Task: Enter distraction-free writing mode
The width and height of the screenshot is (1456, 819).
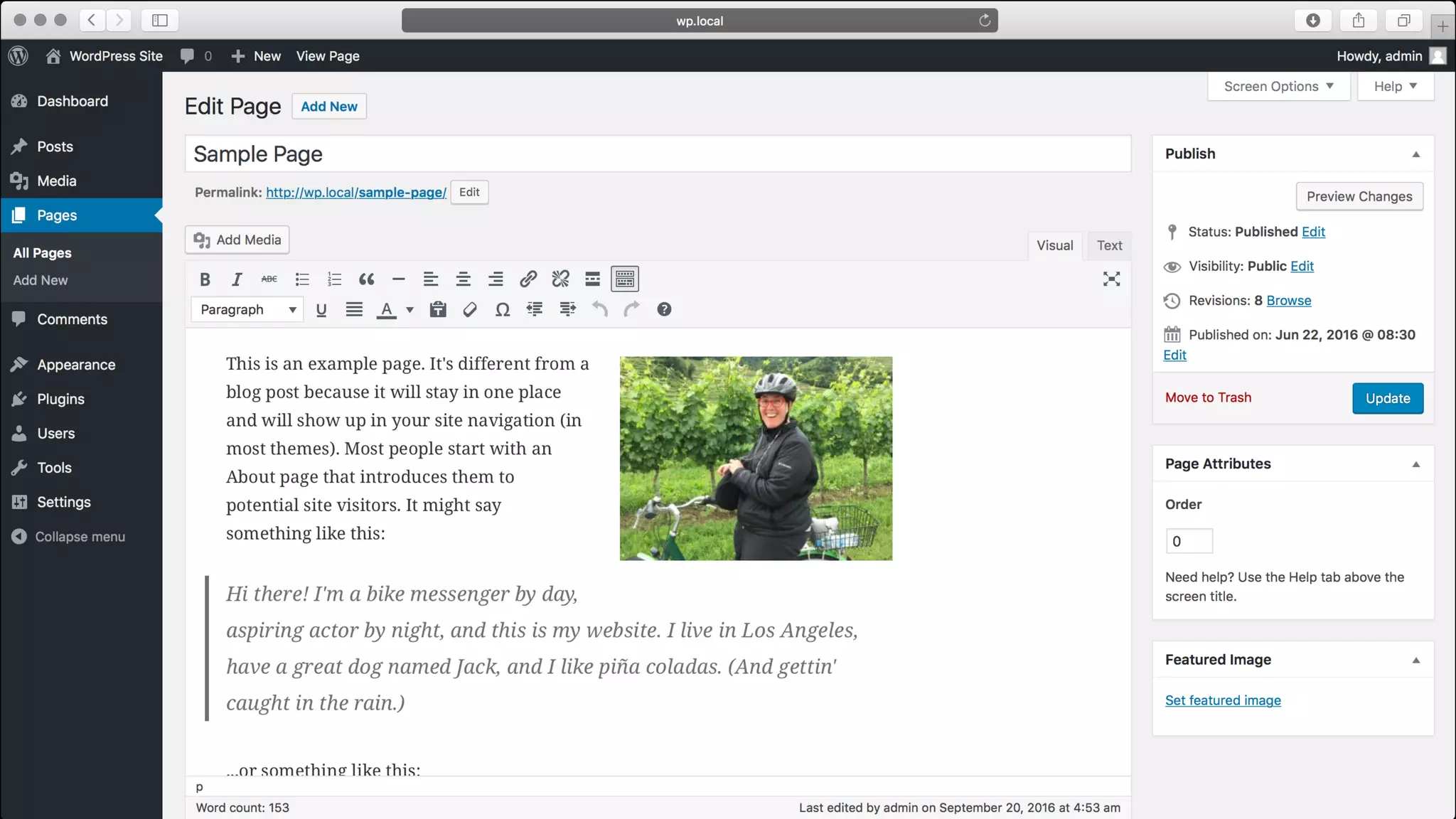Action: click(1111, 279)
